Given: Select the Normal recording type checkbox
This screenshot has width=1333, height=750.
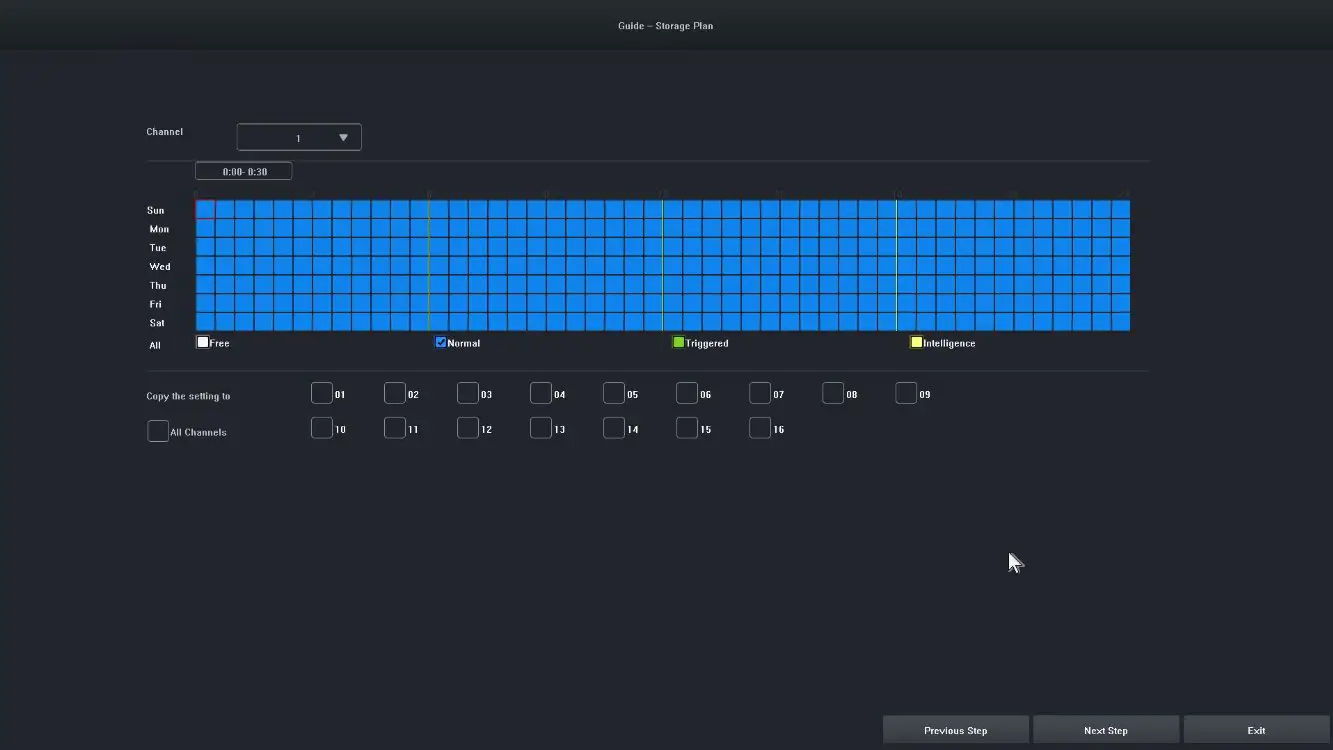Looking at the screenshot, I should [x=441, y=343].
